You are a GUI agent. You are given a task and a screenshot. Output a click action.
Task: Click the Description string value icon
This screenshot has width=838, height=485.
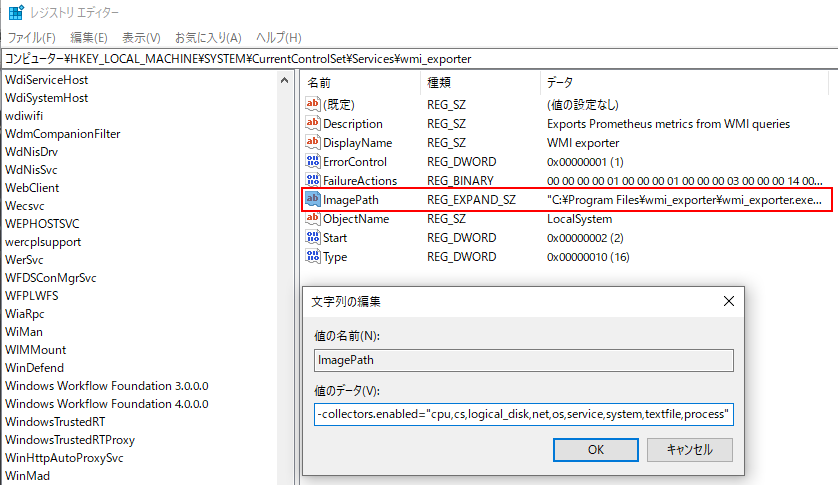click(313, 123)
